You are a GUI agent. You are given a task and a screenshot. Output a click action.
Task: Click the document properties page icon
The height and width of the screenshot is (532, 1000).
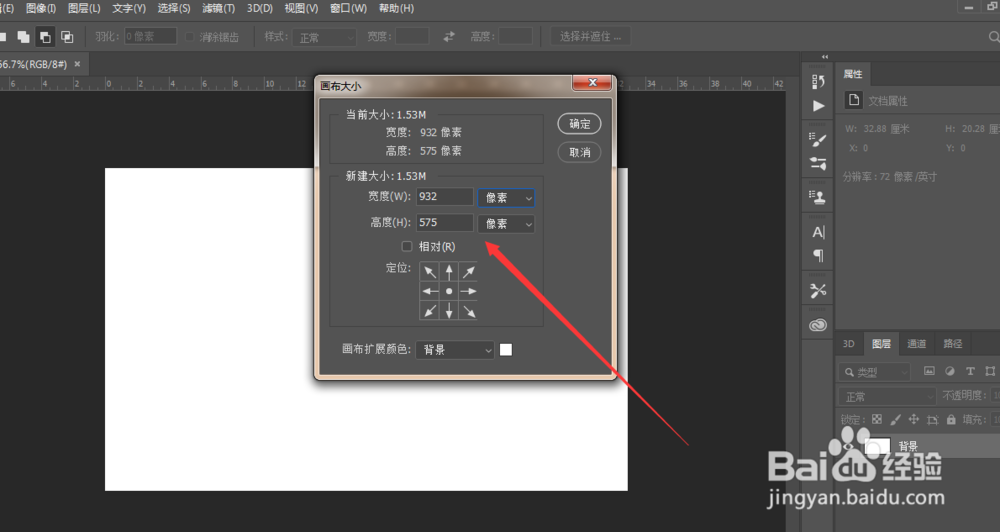[853, 100]
